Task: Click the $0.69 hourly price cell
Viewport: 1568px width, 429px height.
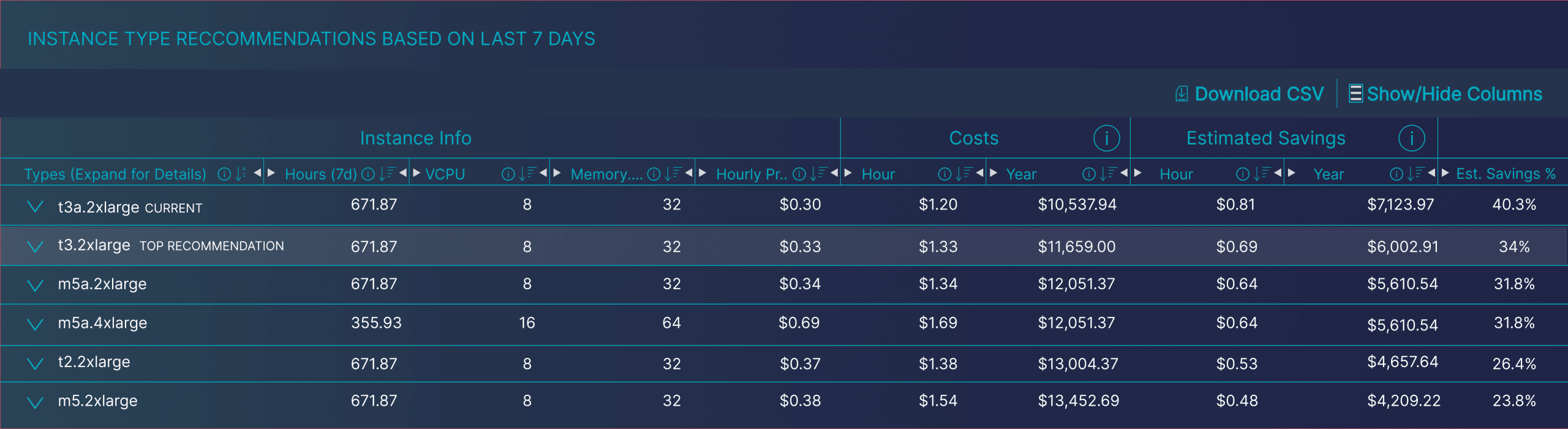Action: coord(799,323)
